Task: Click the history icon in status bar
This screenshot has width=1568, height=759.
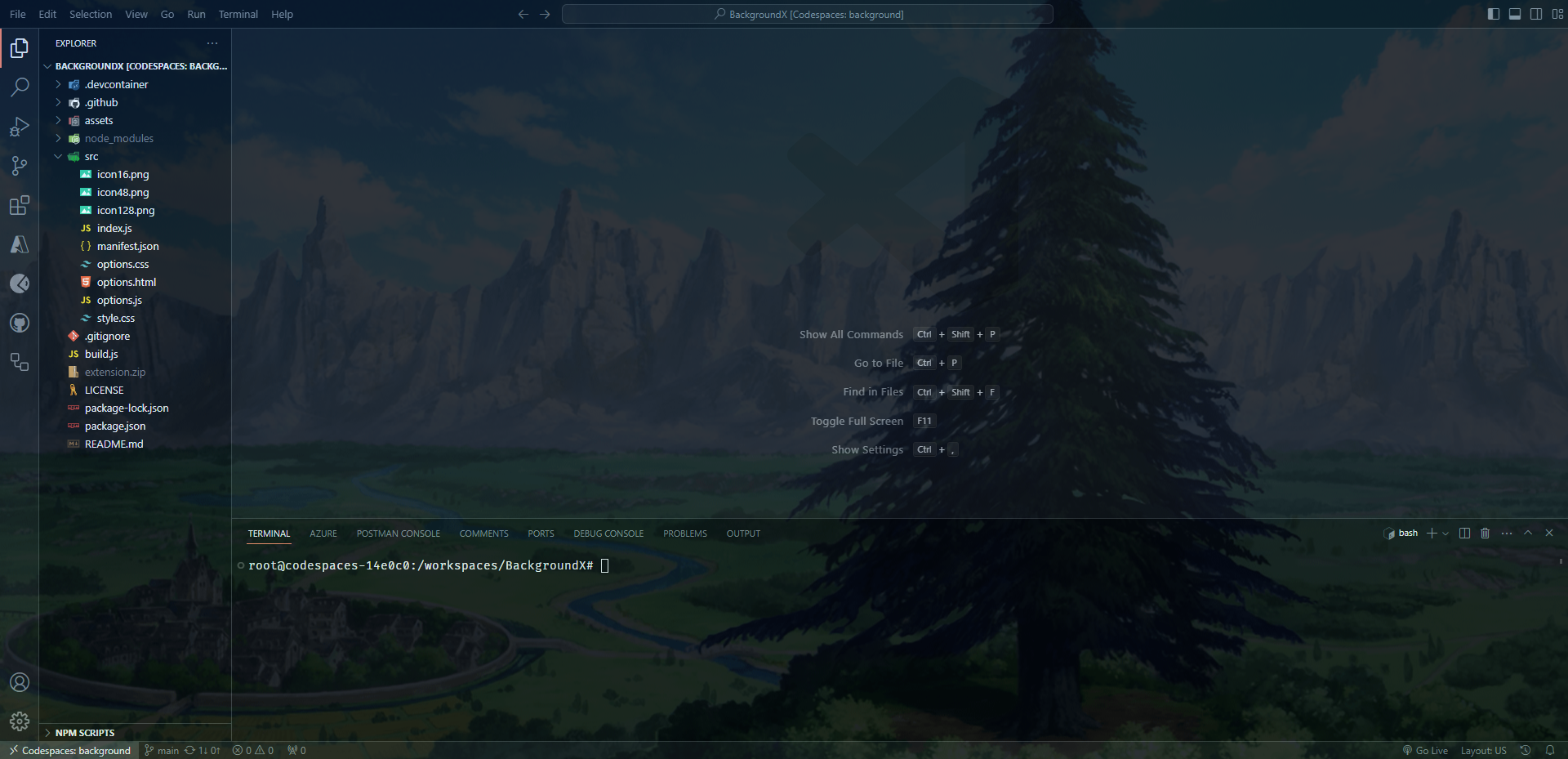Action: point(1526,751)
